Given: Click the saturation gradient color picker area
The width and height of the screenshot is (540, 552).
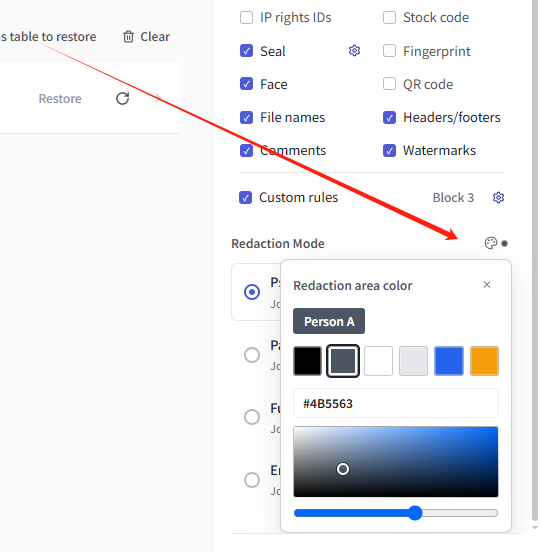Looking at the screenshot, I should pos(396,462).
